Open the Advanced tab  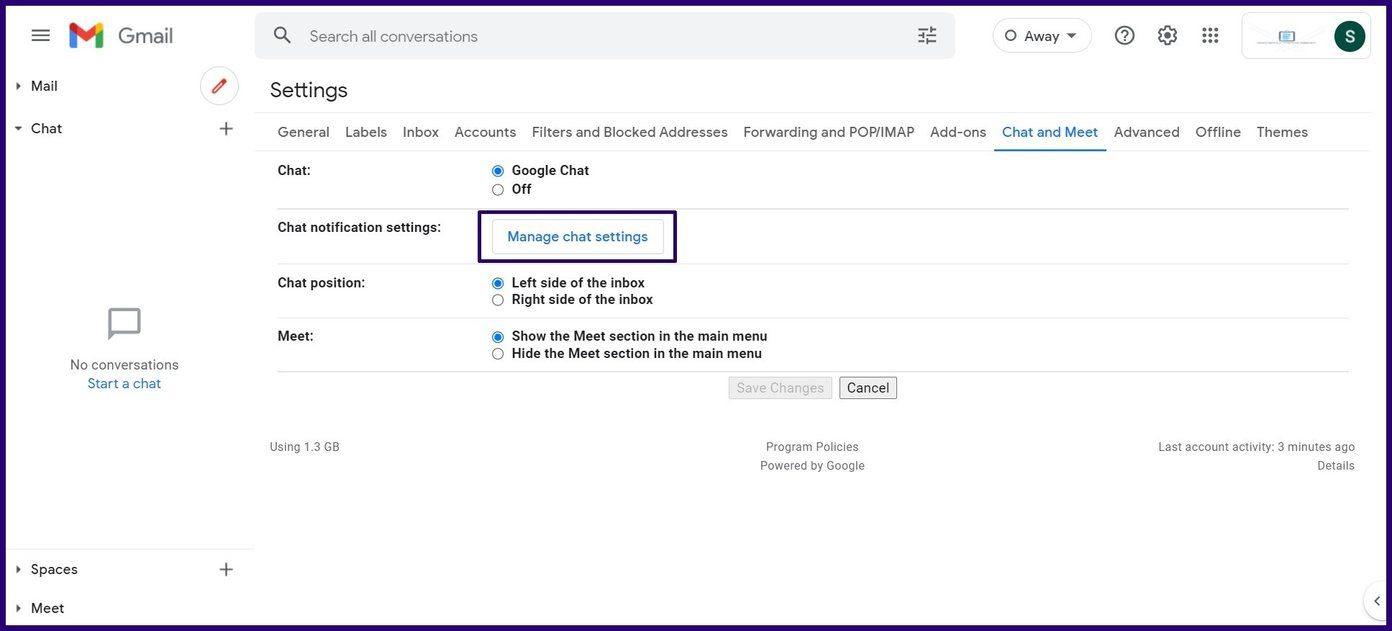click(1147, 132)
